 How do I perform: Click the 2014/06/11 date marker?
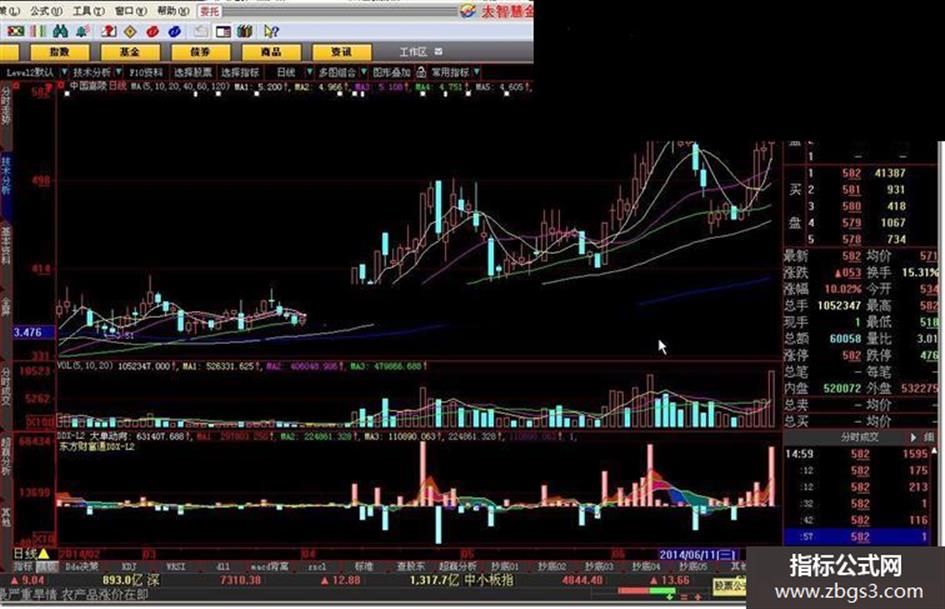click(x=697, y=554)
